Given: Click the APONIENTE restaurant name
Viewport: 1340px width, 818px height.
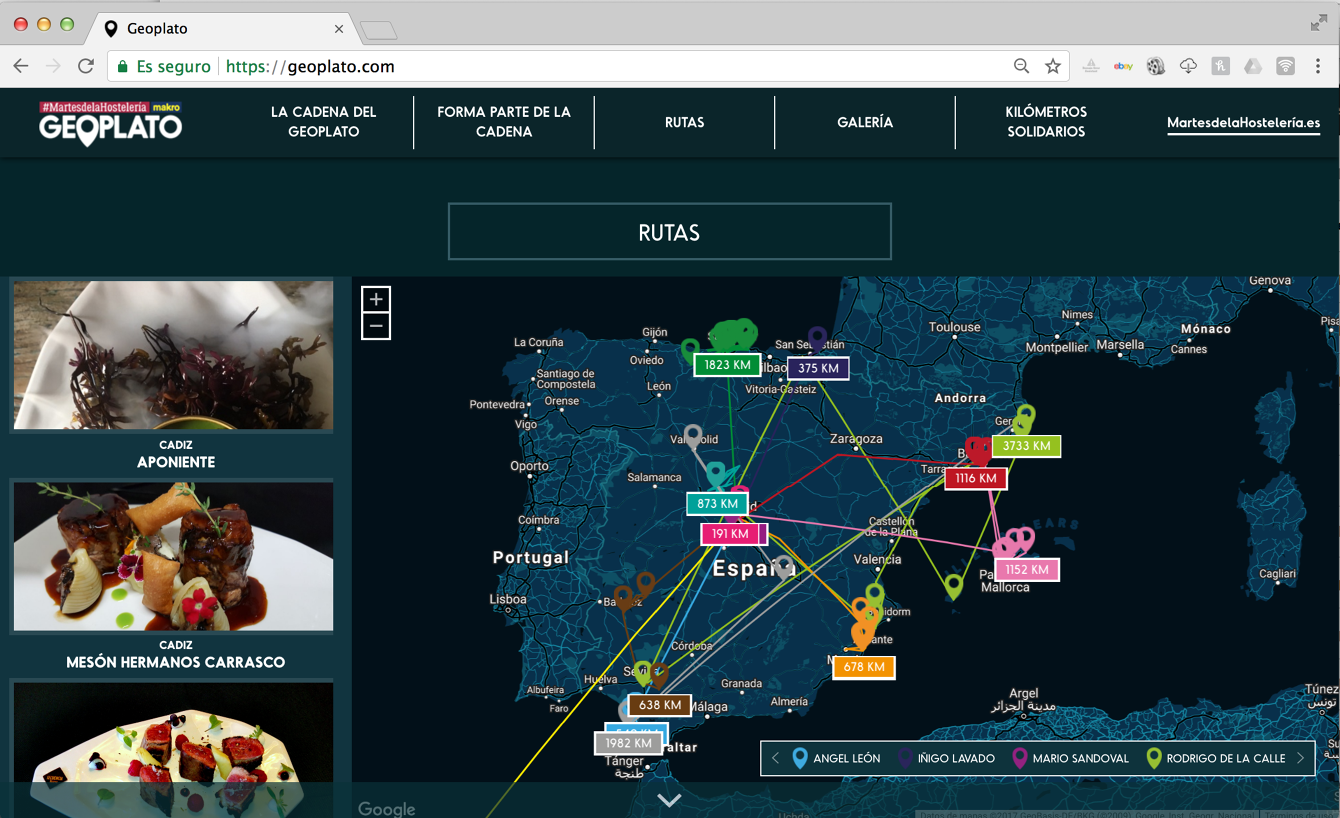Looking at the screenshot, I should point(176,462).
